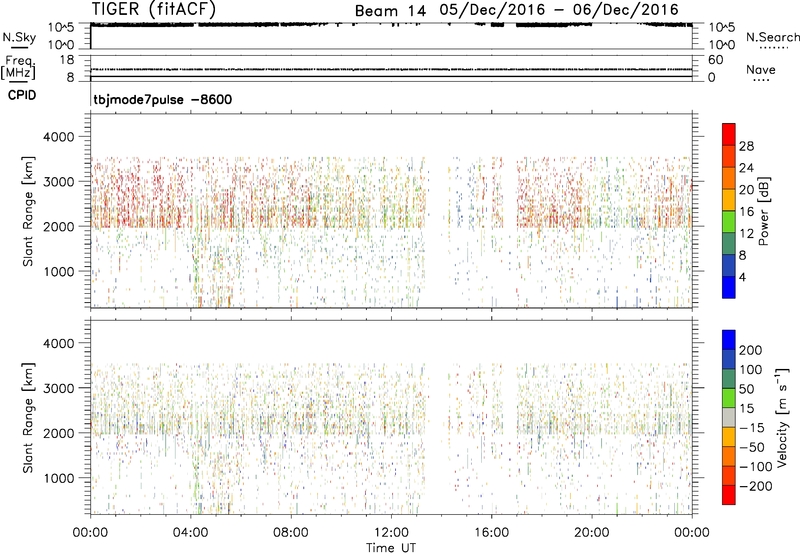Click the Slant Range [km] label of power panel
The height and width of the screenshot is (554, 800).
click(x=29, y=211)
